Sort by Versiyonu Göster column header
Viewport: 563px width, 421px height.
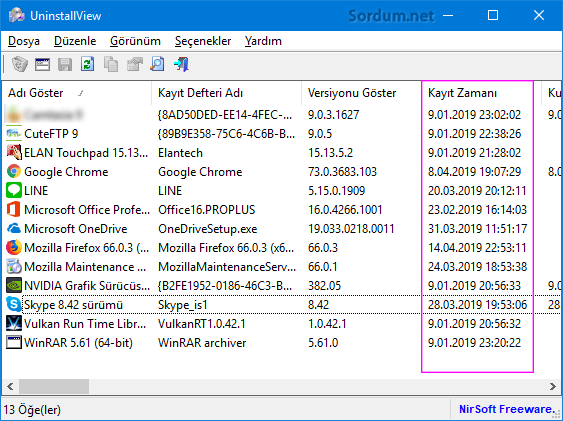point(361,93)
